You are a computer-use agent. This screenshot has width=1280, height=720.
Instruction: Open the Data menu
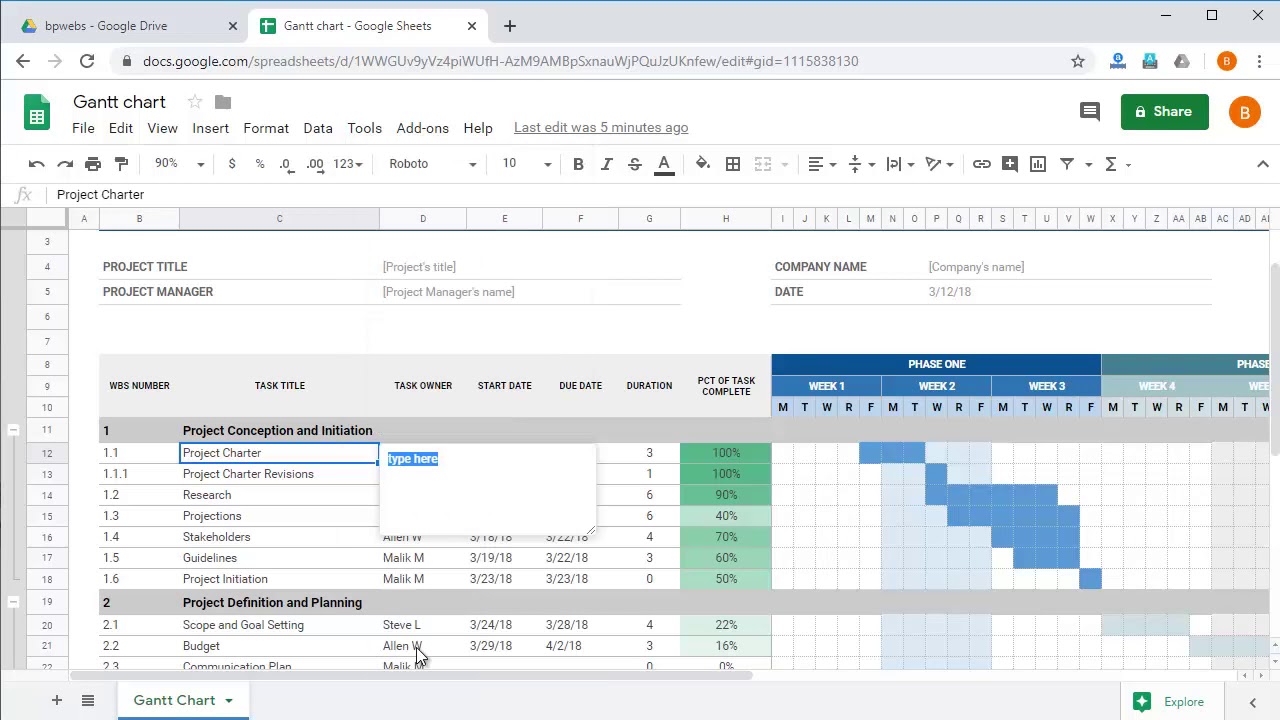click(318, 128)
